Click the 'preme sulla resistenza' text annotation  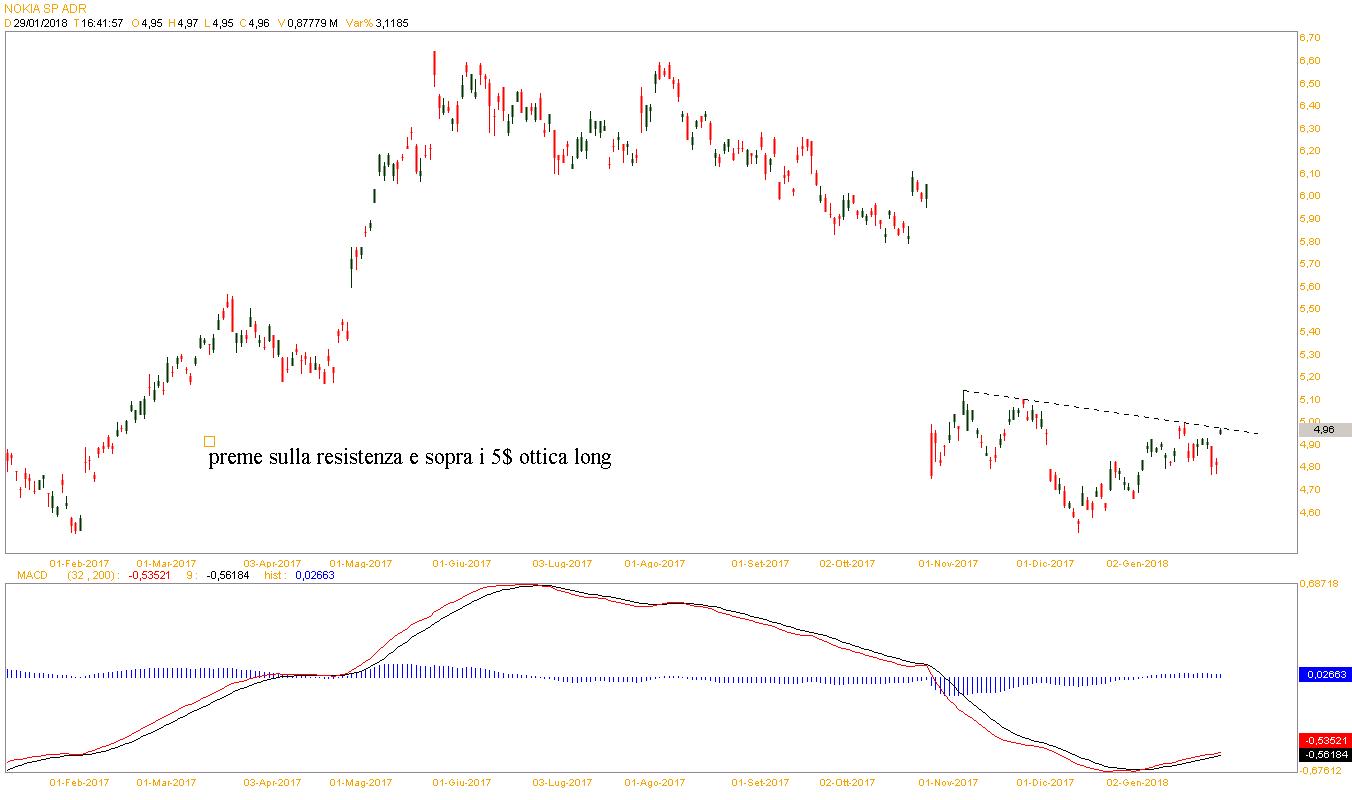pos(409,459)
